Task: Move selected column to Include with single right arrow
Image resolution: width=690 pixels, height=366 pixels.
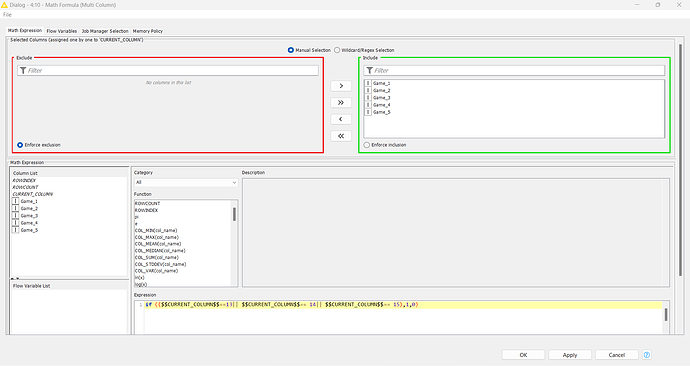Action: [341, 86]
